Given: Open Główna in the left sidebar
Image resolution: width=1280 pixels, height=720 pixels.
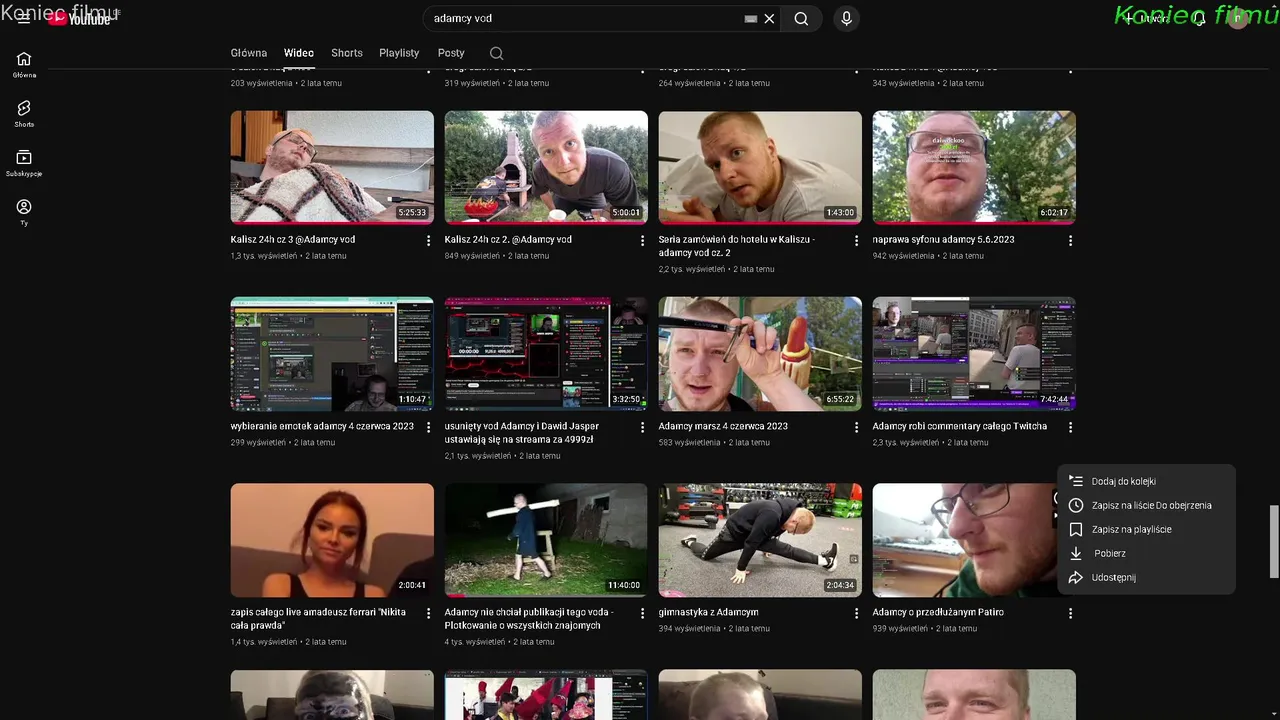Looking at the screenshot, I should pyautogui.click(x=24, y=64).
